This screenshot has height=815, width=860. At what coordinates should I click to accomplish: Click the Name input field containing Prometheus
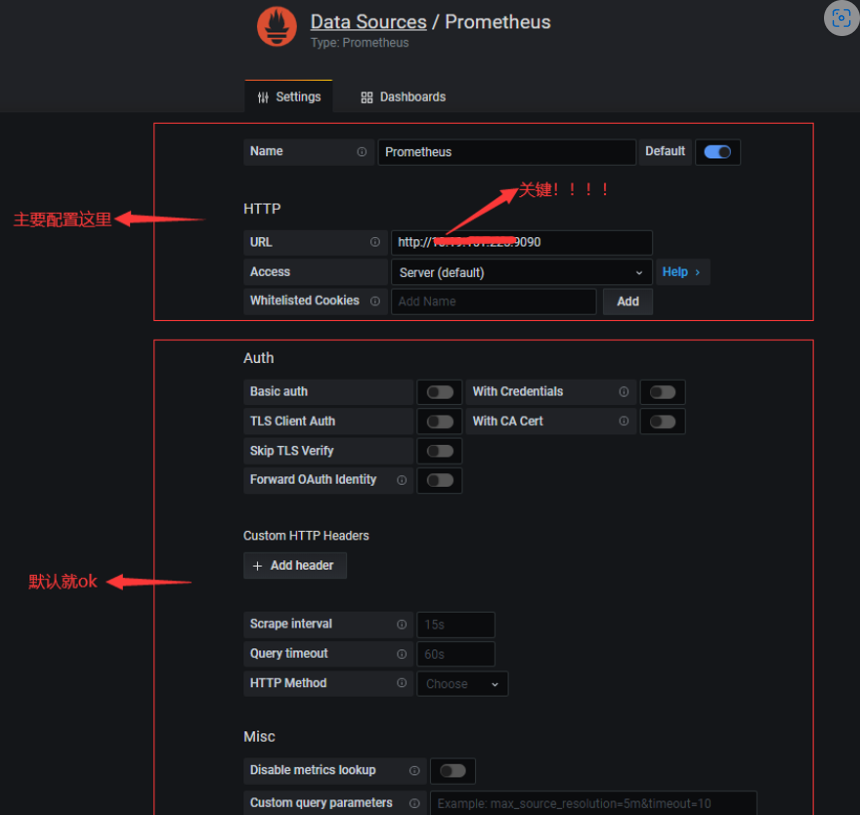507,152
